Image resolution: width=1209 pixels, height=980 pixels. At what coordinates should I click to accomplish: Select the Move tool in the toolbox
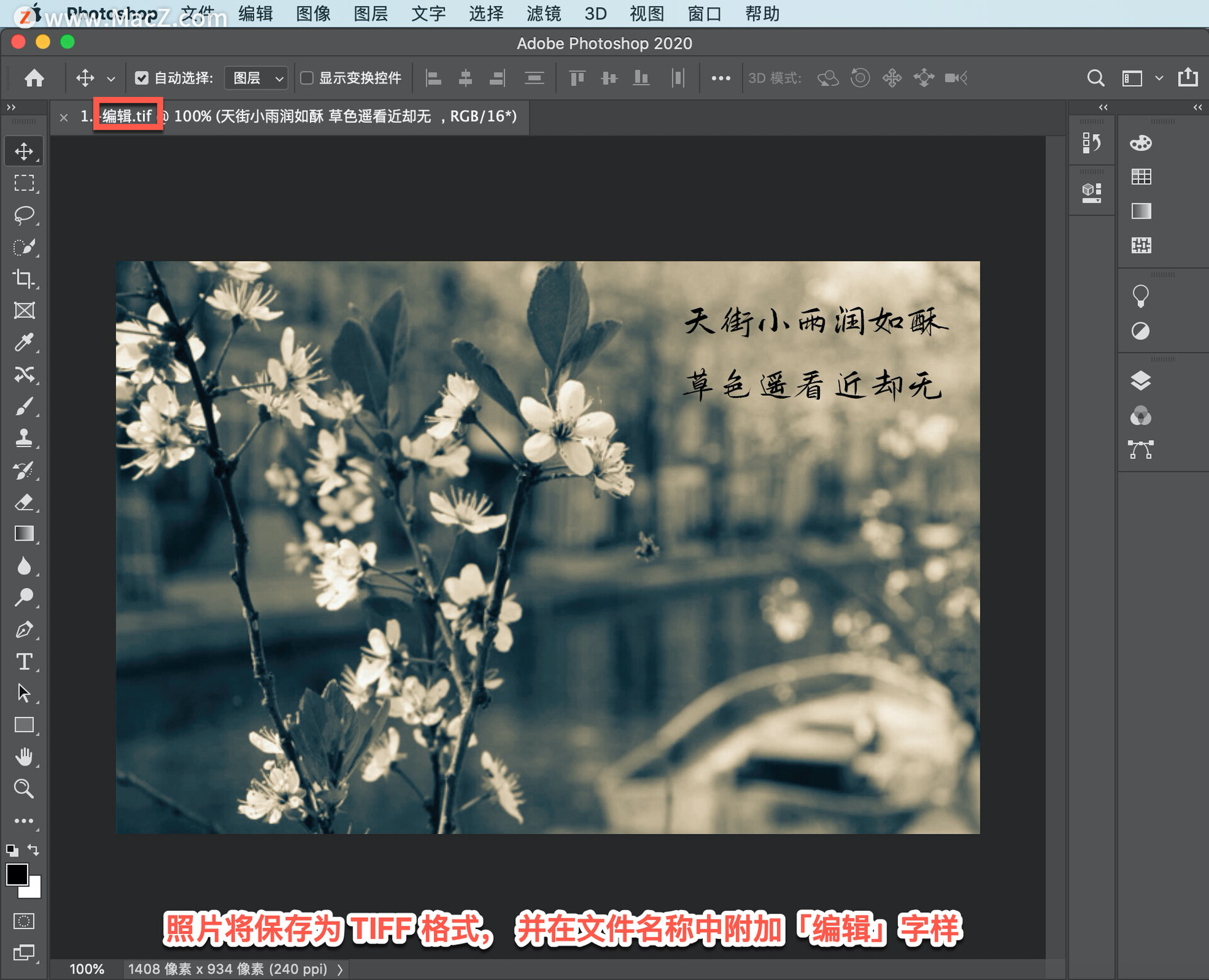coord(24,151)
